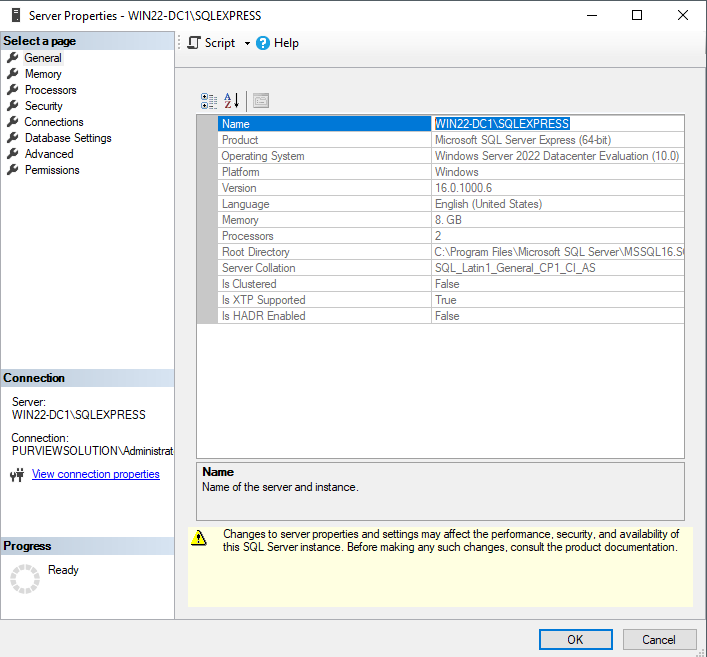Viewport: 707px width, 657px height.
Task: Click the Categorized view icon
Action: 209,101
